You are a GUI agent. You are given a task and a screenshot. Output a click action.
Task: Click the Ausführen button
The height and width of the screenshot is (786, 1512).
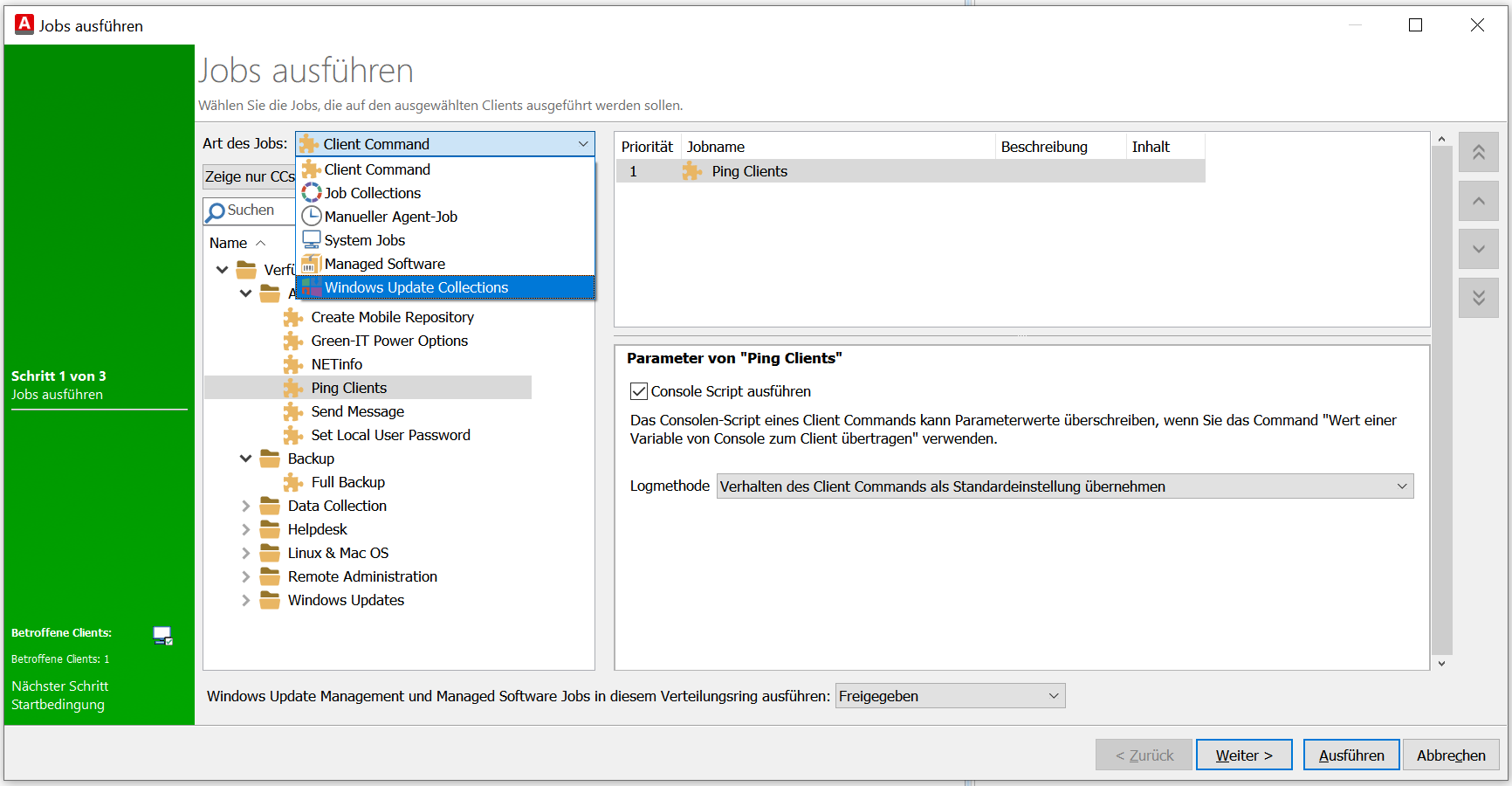point(1350,755)
